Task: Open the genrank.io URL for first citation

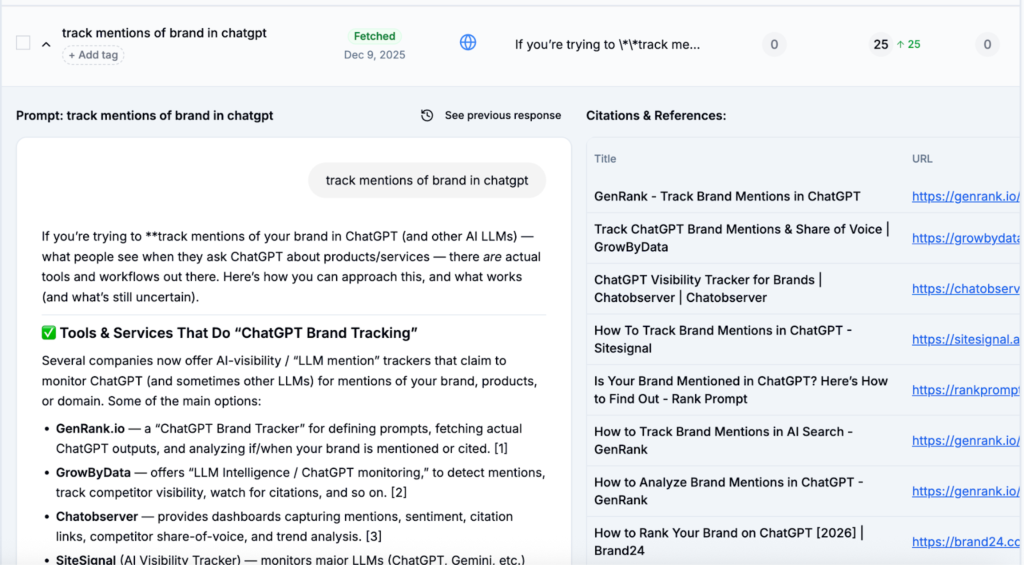Action: (x=965, y=197)
